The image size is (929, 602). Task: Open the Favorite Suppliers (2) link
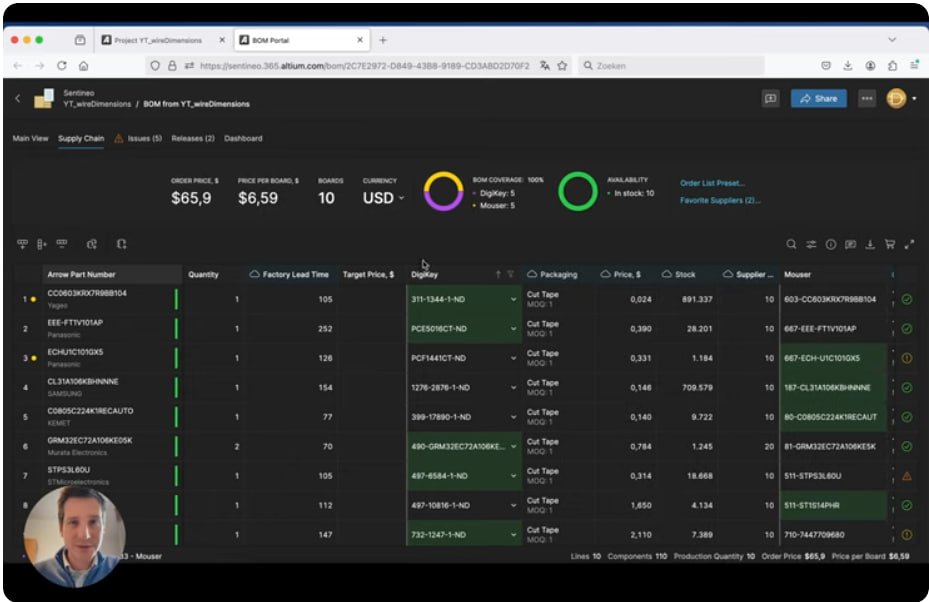[720, 200]
